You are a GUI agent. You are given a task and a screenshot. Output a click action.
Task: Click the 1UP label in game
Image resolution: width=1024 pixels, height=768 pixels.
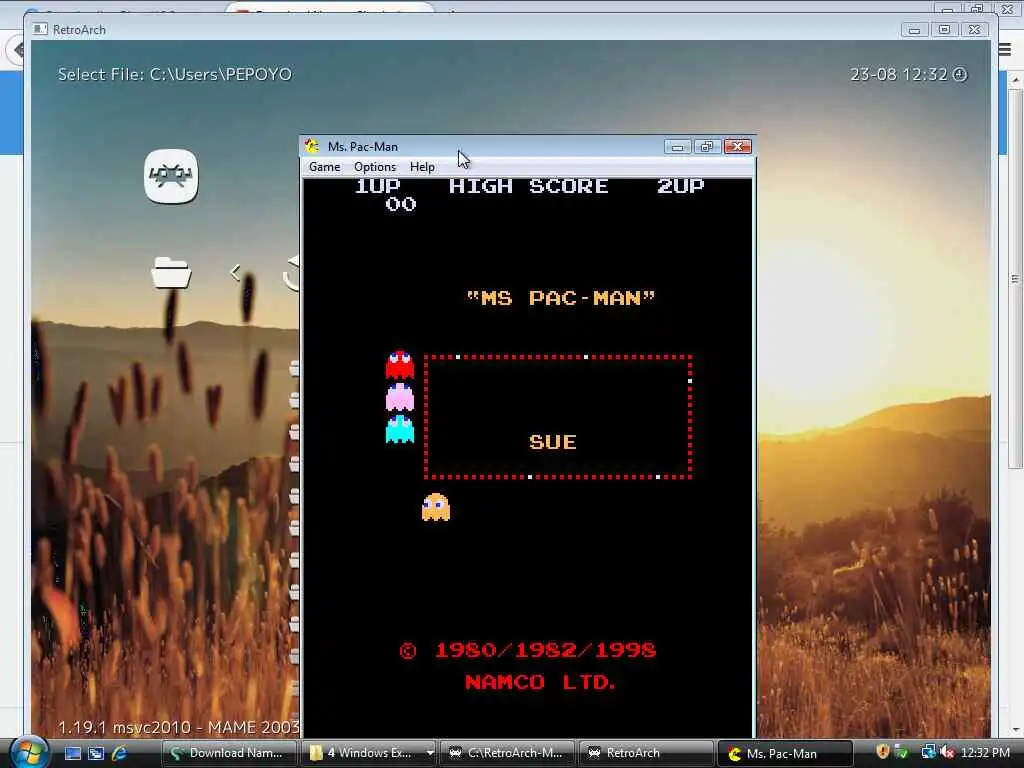tap(377, 186)
